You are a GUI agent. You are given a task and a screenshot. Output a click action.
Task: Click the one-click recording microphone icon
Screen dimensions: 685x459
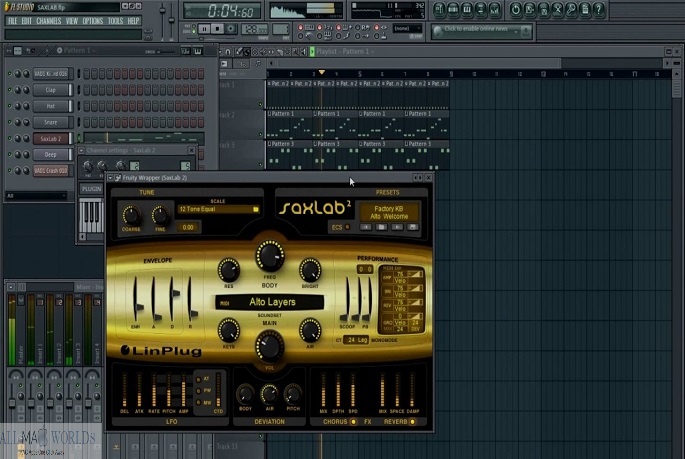point(571,10)
